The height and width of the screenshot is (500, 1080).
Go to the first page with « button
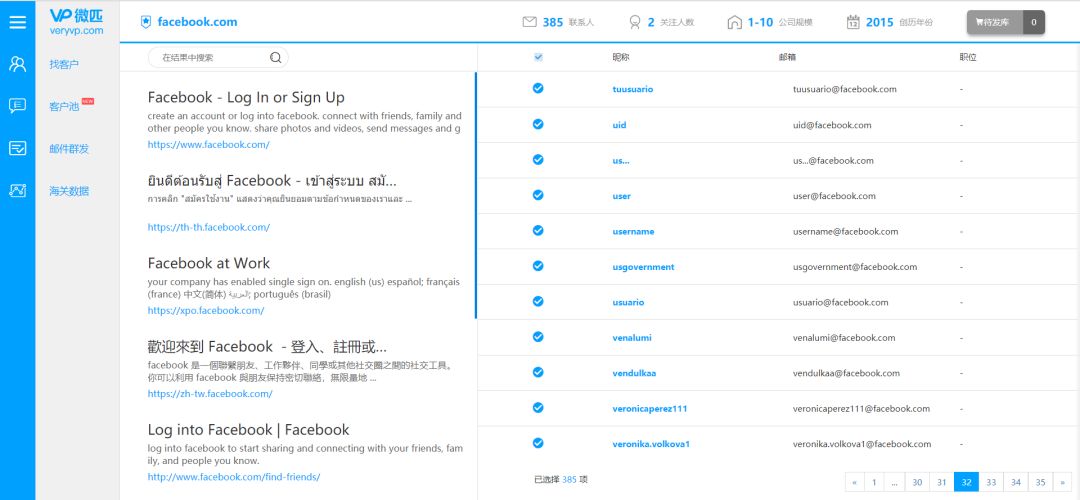[x=854, y=482]
